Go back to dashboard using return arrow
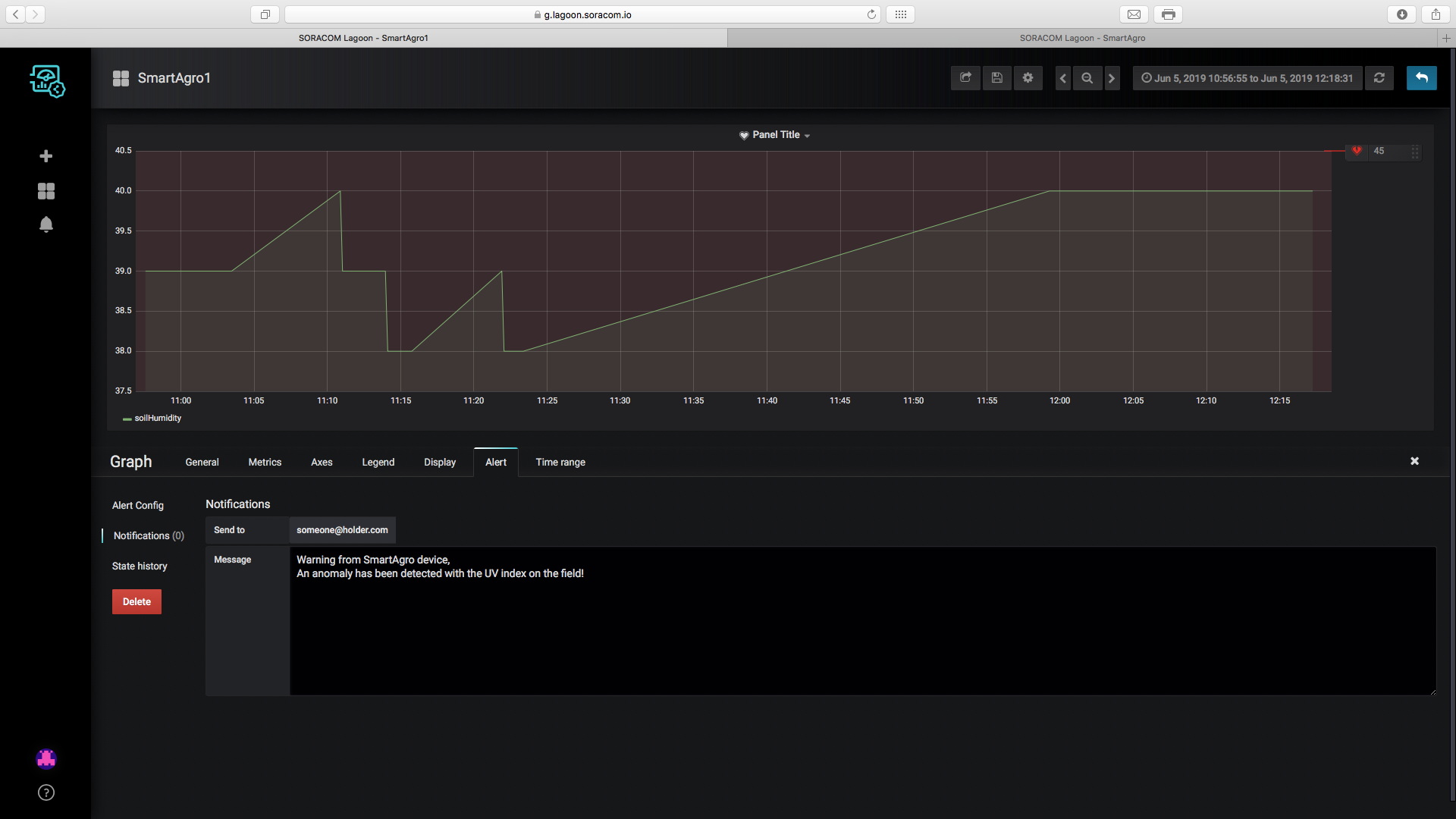The width and height of the screenshot is (1456, 819). tap(1421, 78)
